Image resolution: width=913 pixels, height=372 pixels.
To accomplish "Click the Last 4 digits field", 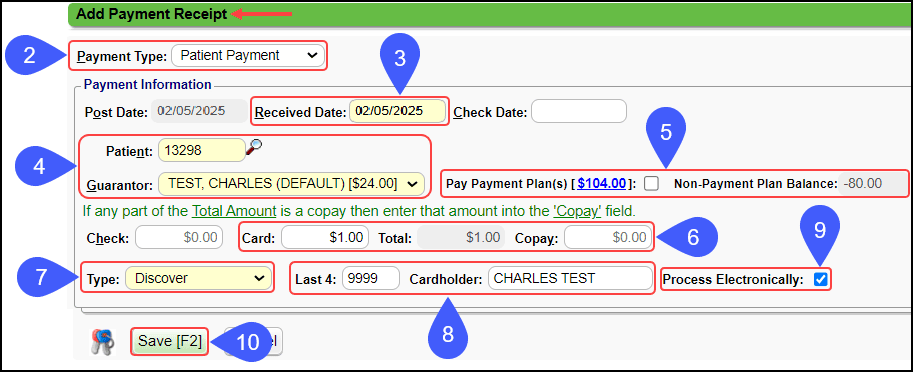I will coord(371,278).
